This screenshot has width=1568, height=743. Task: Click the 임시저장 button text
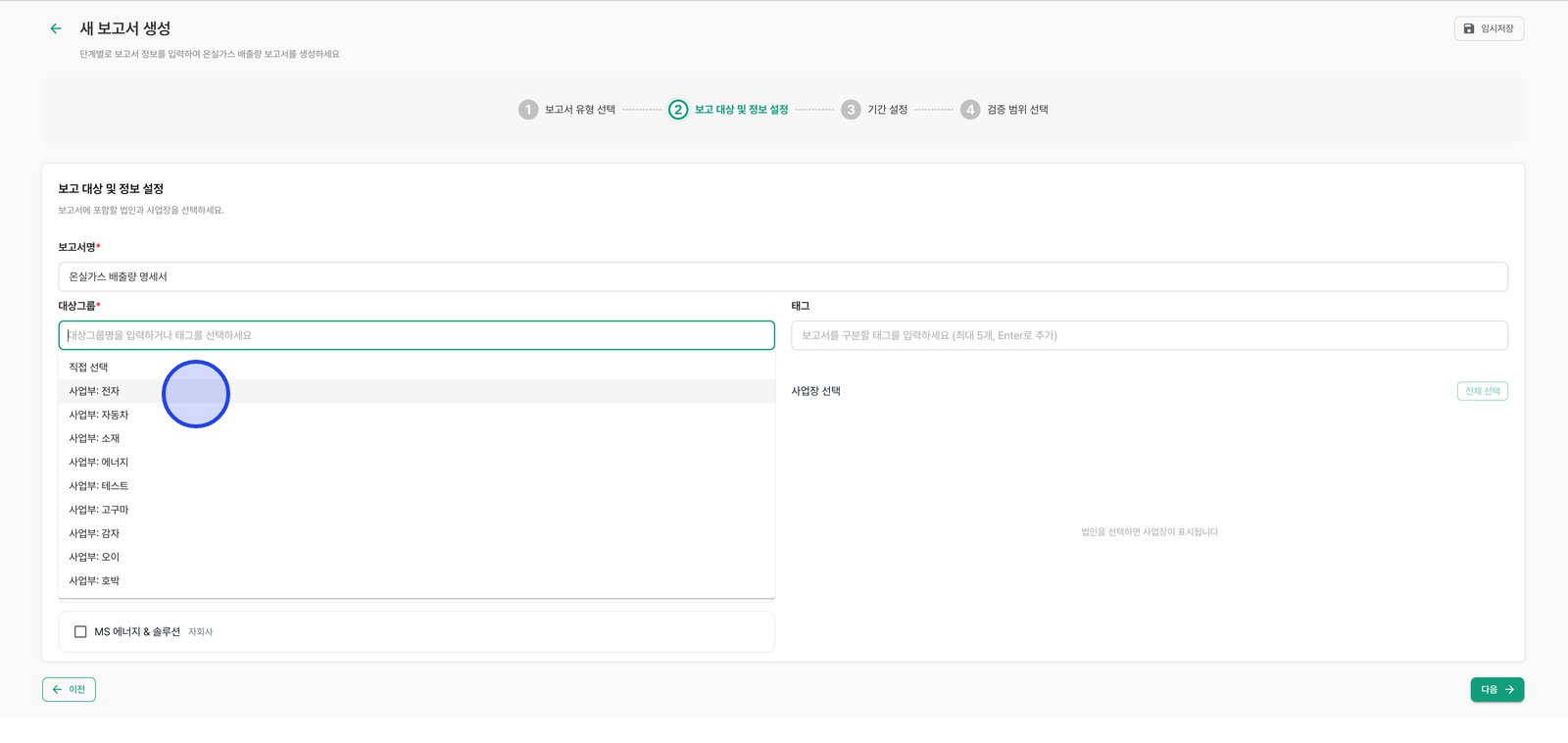(1496, 29)
